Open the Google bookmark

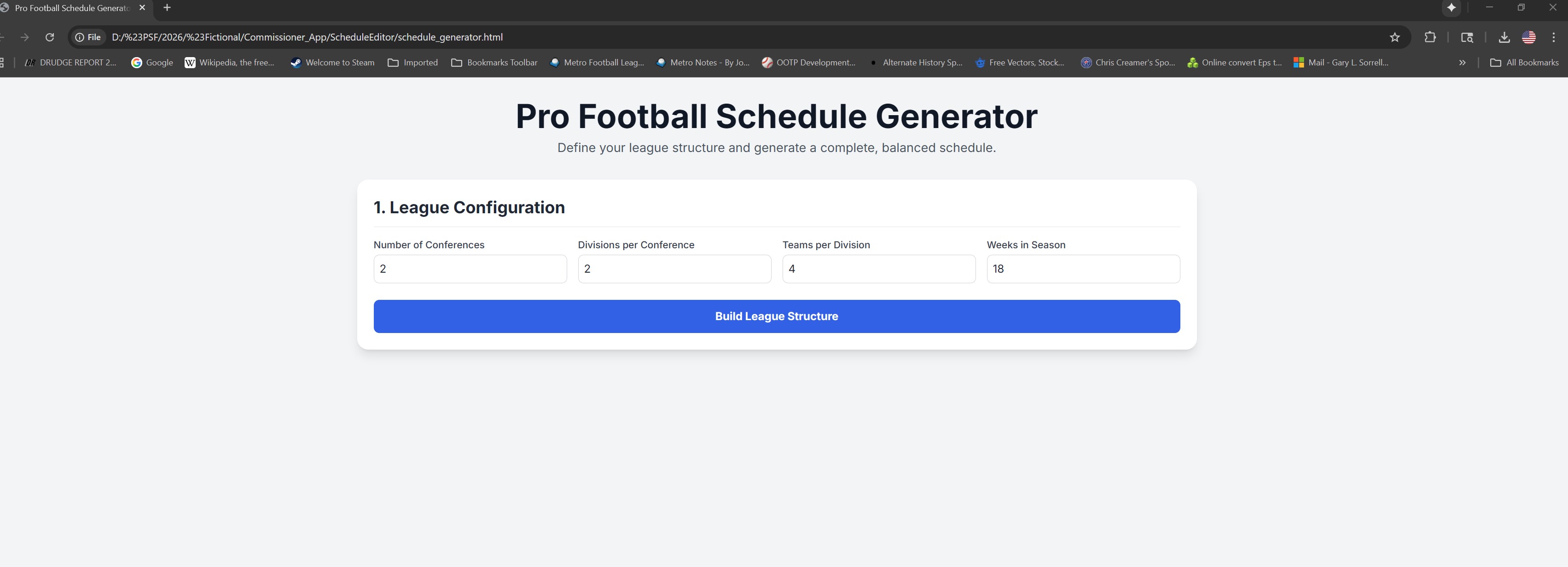152,62
